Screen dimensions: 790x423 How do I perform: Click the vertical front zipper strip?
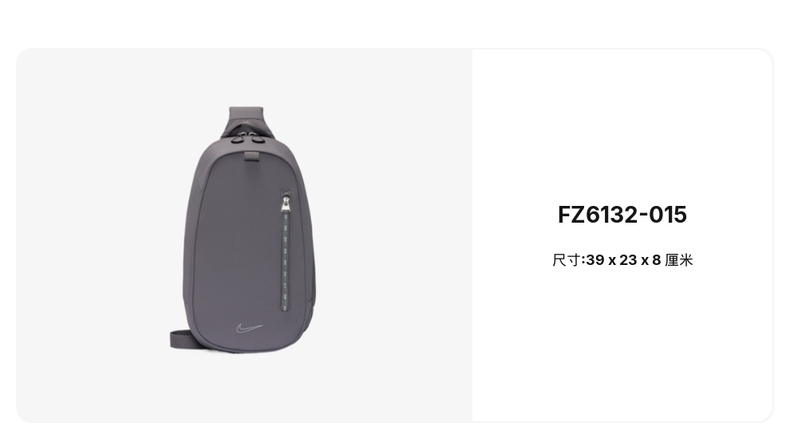(x=286, y=251)
